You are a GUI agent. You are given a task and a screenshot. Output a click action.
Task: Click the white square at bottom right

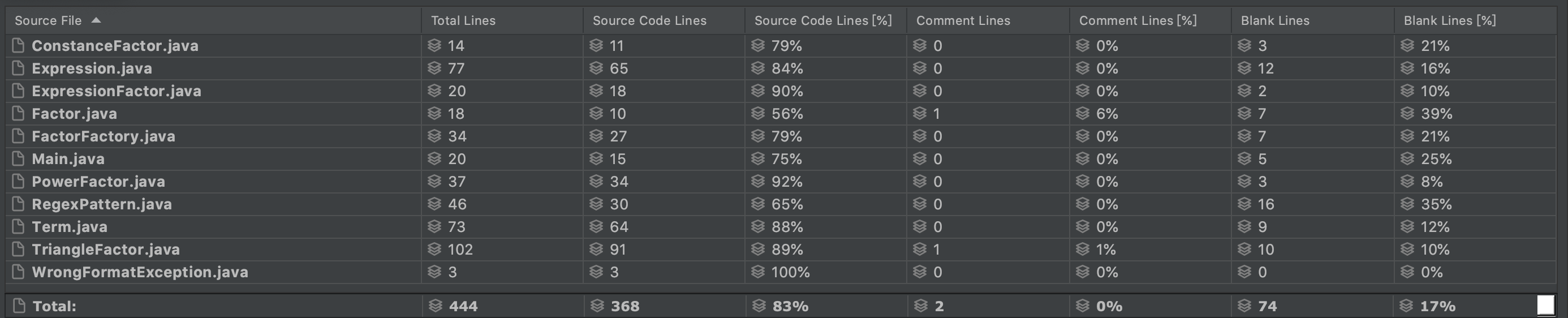coord(1545,305)
